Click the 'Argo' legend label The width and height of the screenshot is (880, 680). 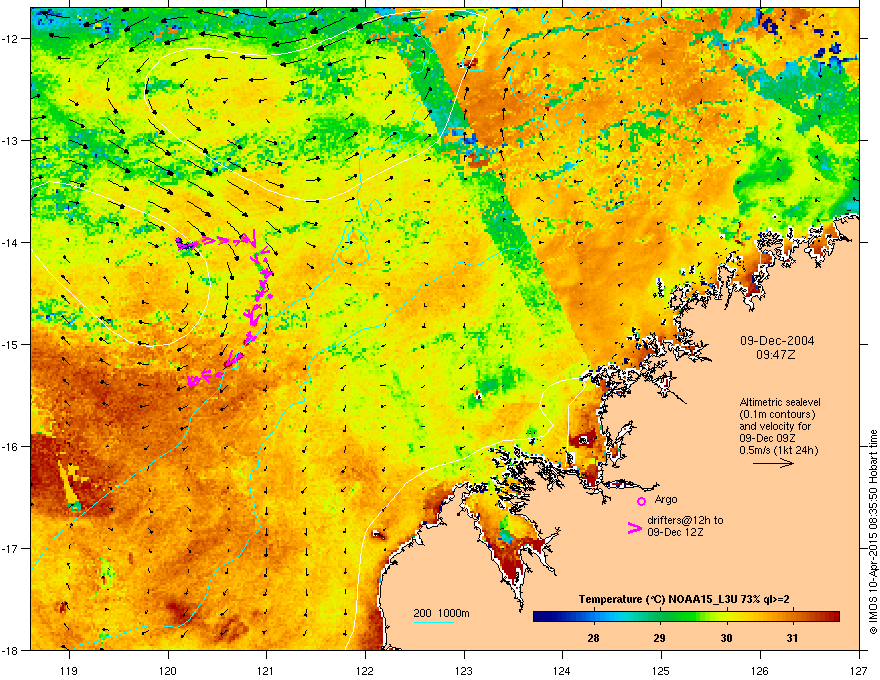(x=666, y=499)
